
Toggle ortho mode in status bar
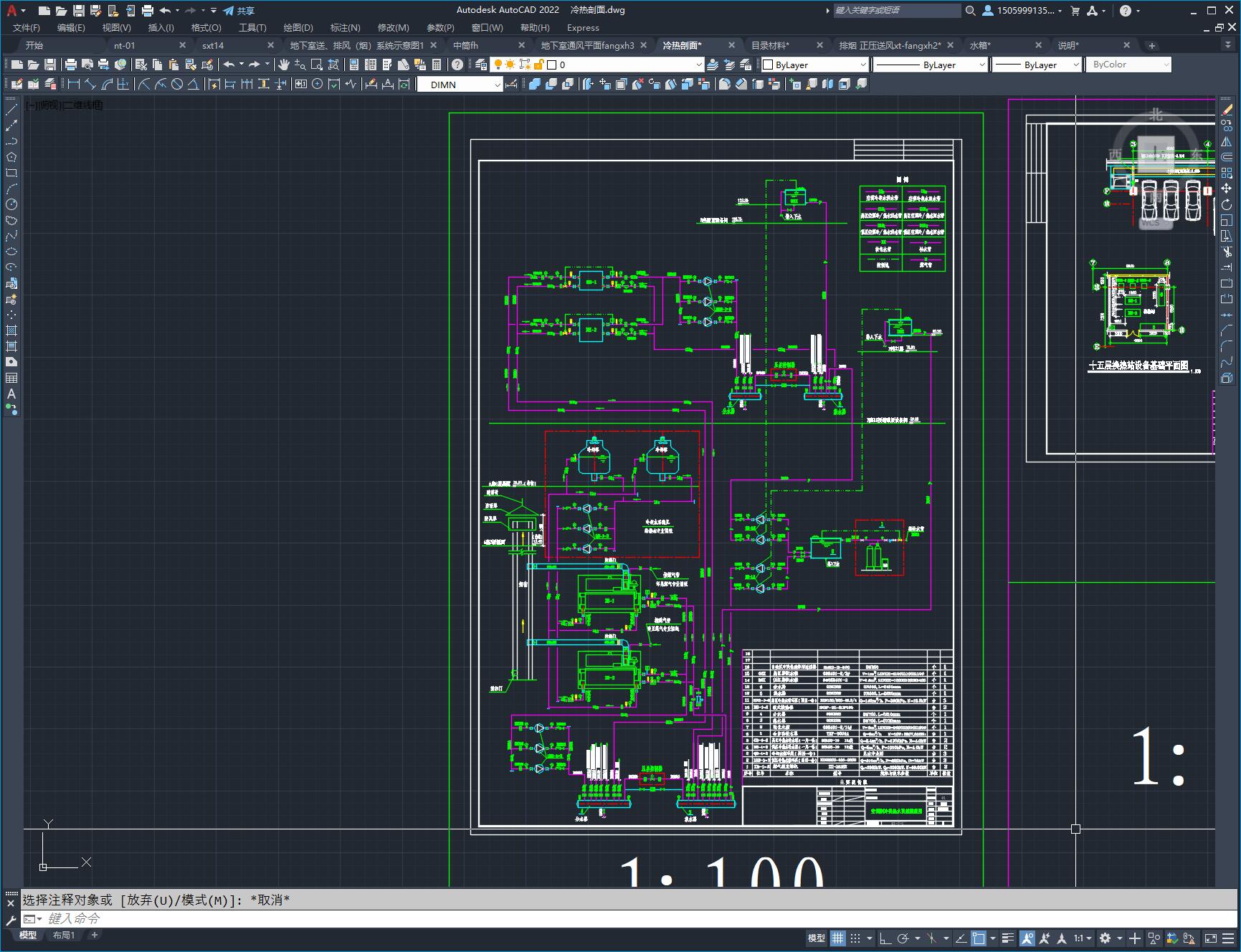click(x=885, y=938)
